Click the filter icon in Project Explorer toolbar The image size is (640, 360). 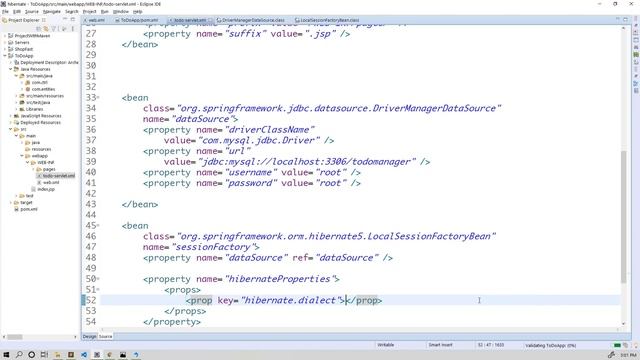pos(54,29)
